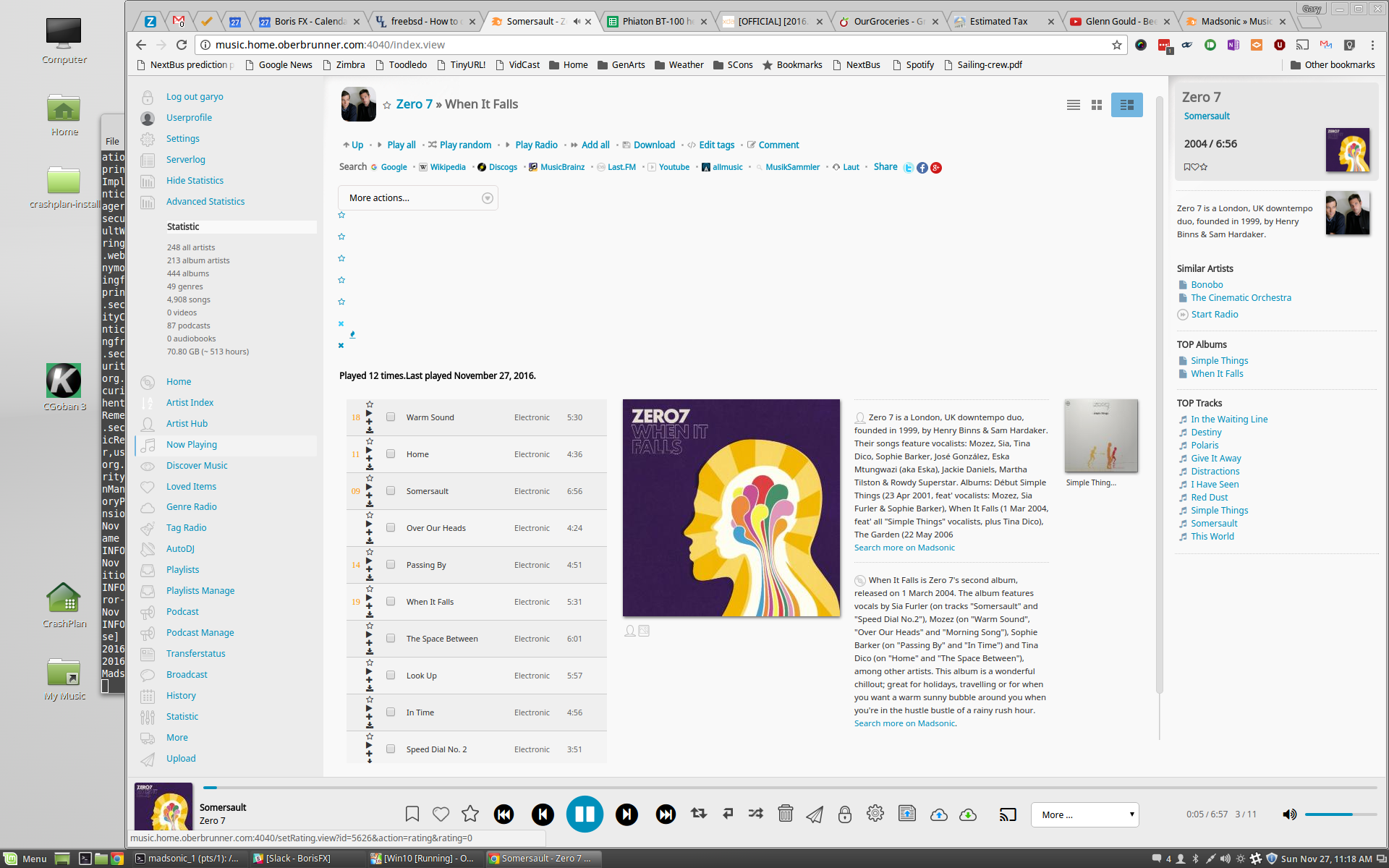Select the Look Up track checkbox
Image resolution: width=1389 pixels, height=868 pixels.
pyautogui.click(x=391, y=676)
